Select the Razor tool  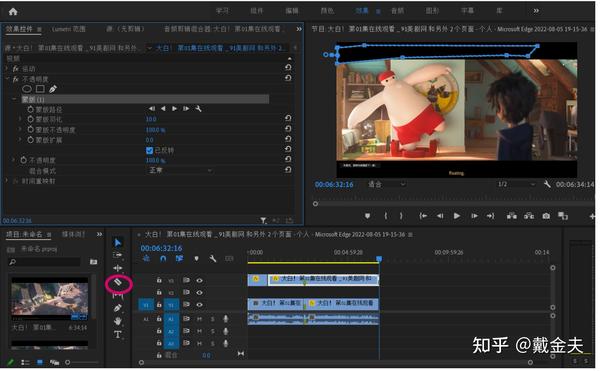click(118, 283)
